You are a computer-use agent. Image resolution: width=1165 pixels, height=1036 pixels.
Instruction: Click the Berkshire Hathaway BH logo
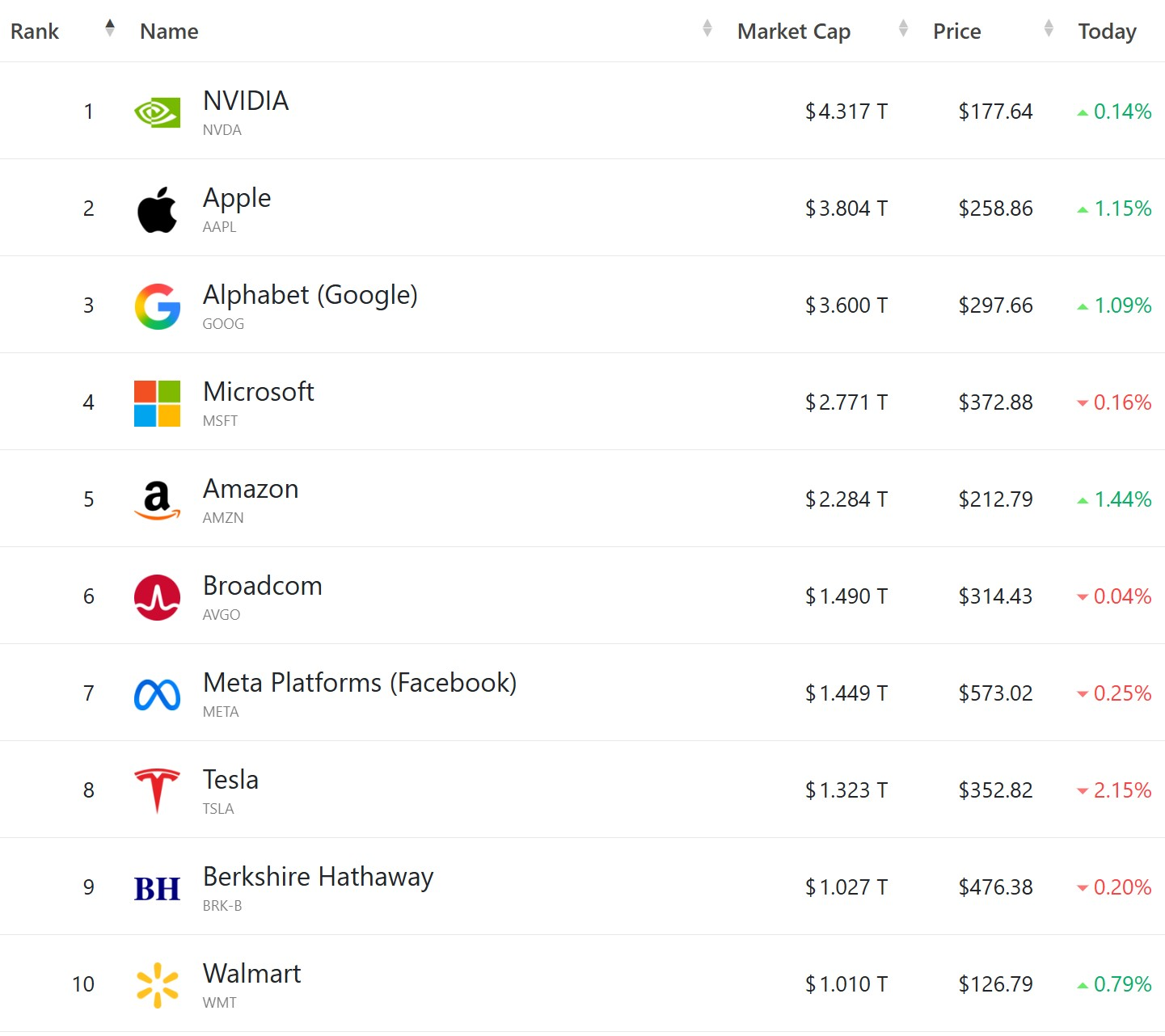(157, 888)
